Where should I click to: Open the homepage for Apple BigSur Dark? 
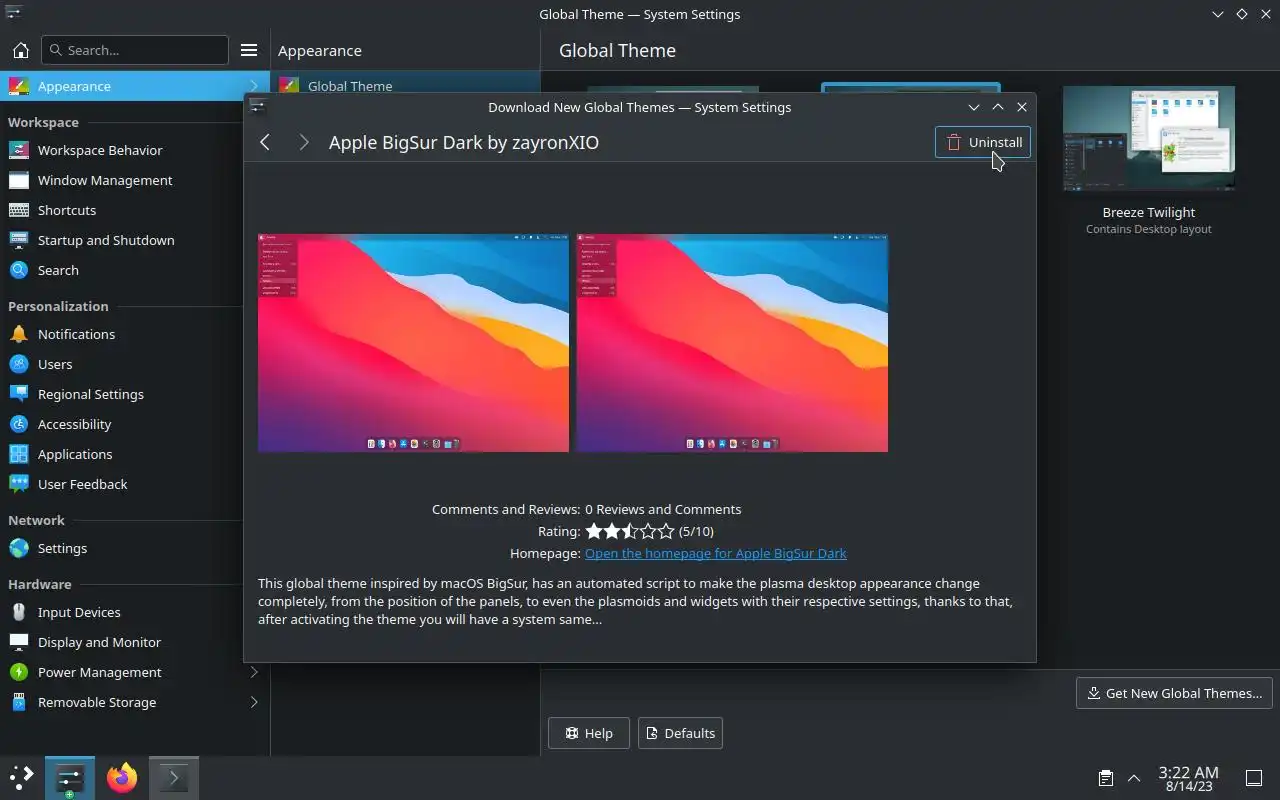(715, 553)
